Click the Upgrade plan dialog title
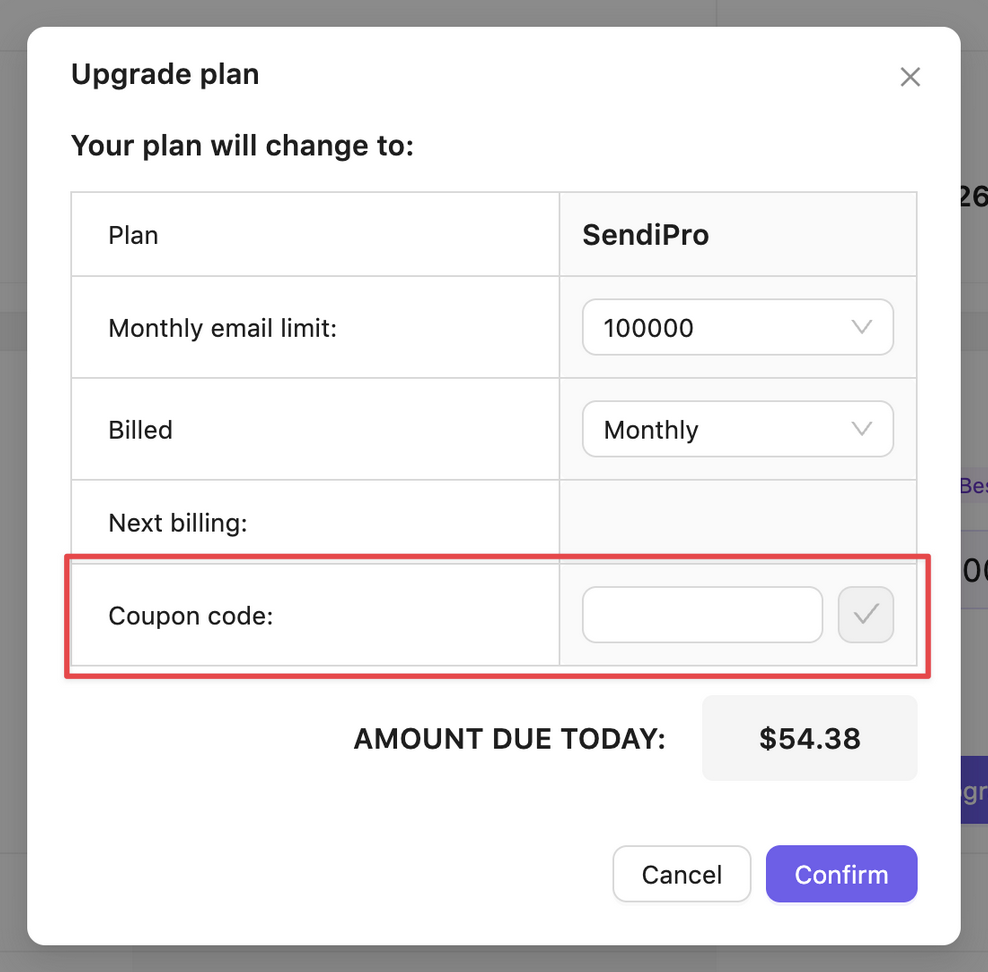 click(165, 74)
